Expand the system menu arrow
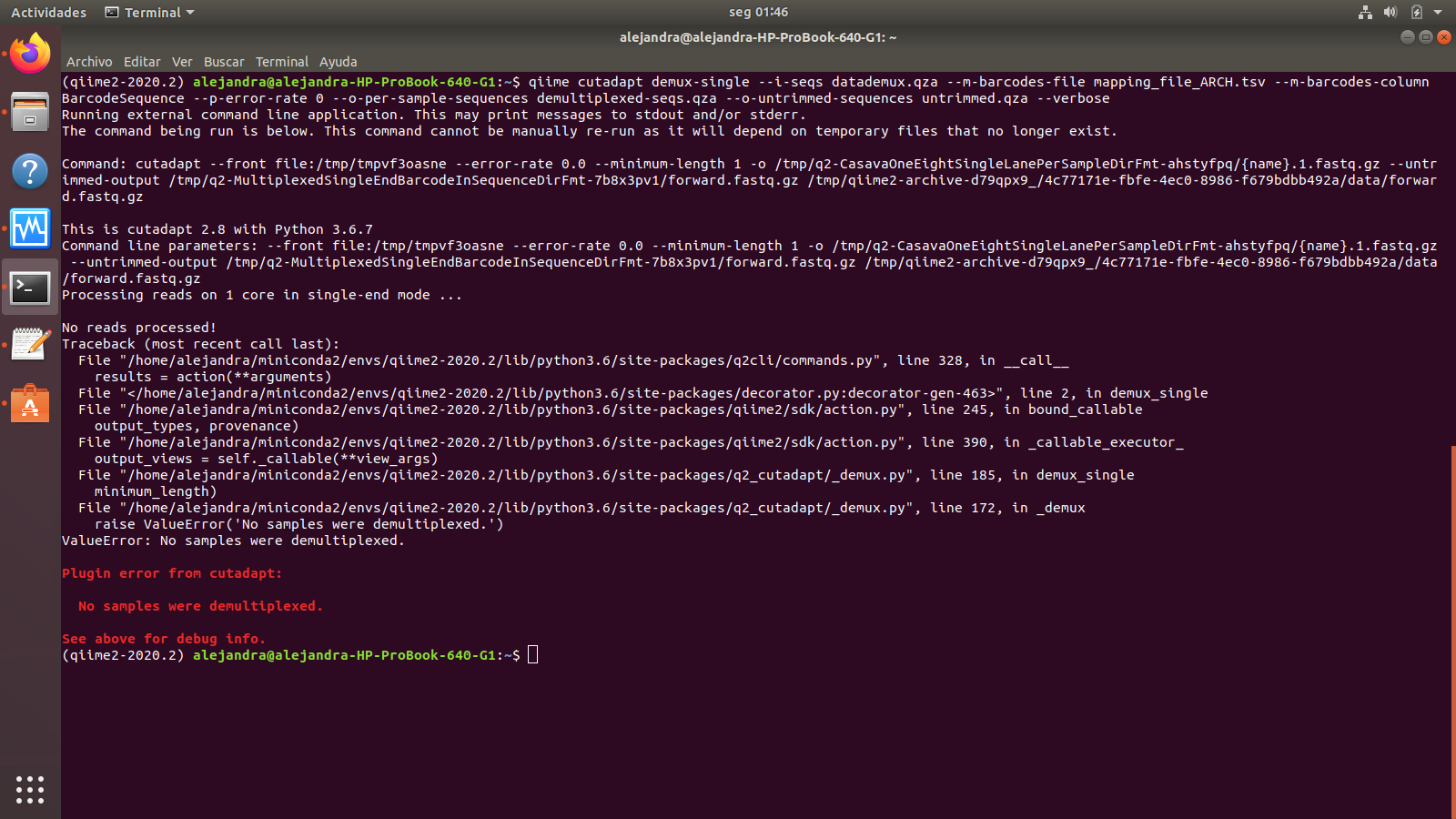 tap(1438, 13)
